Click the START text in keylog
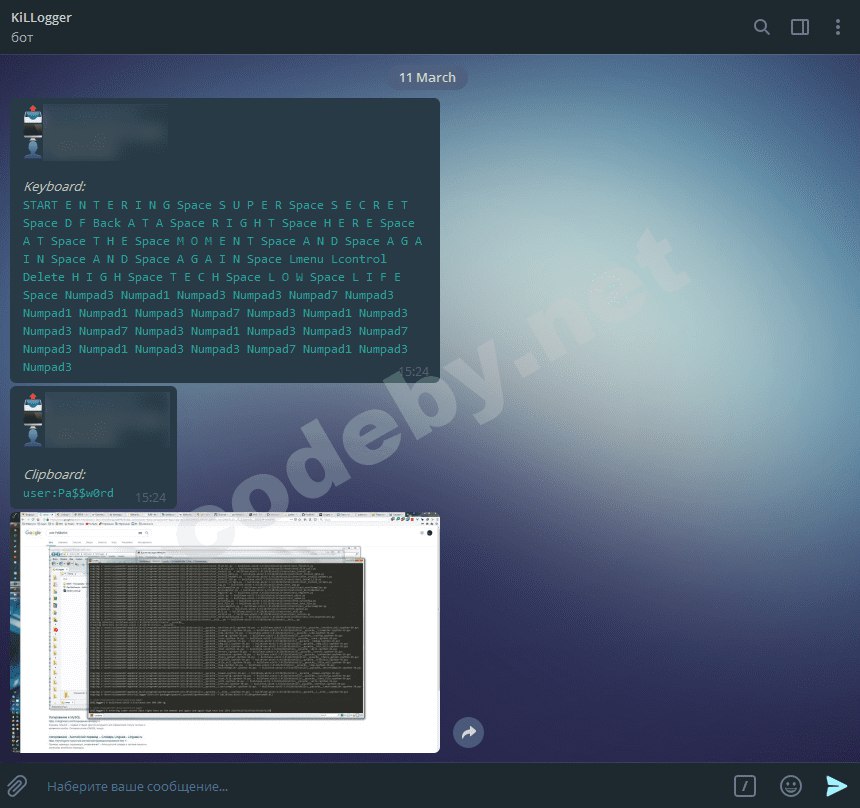The width and height of the screenshot is (860, 808). click(40, 205)
